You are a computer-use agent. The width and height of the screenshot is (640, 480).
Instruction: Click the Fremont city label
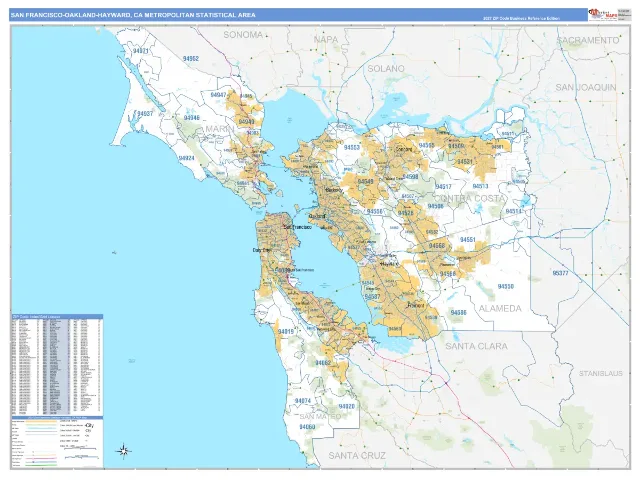coord(416,305)
